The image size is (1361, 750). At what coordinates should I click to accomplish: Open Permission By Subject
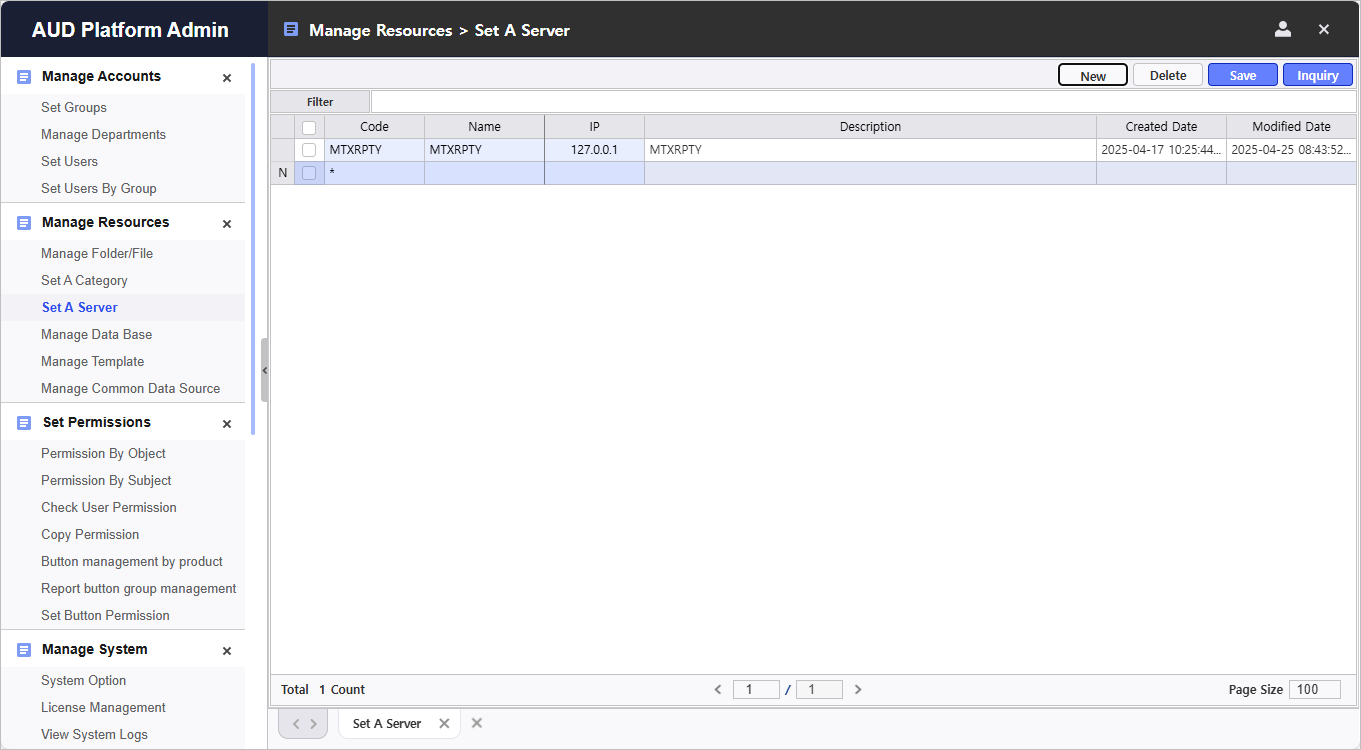(x=106, y=480)
